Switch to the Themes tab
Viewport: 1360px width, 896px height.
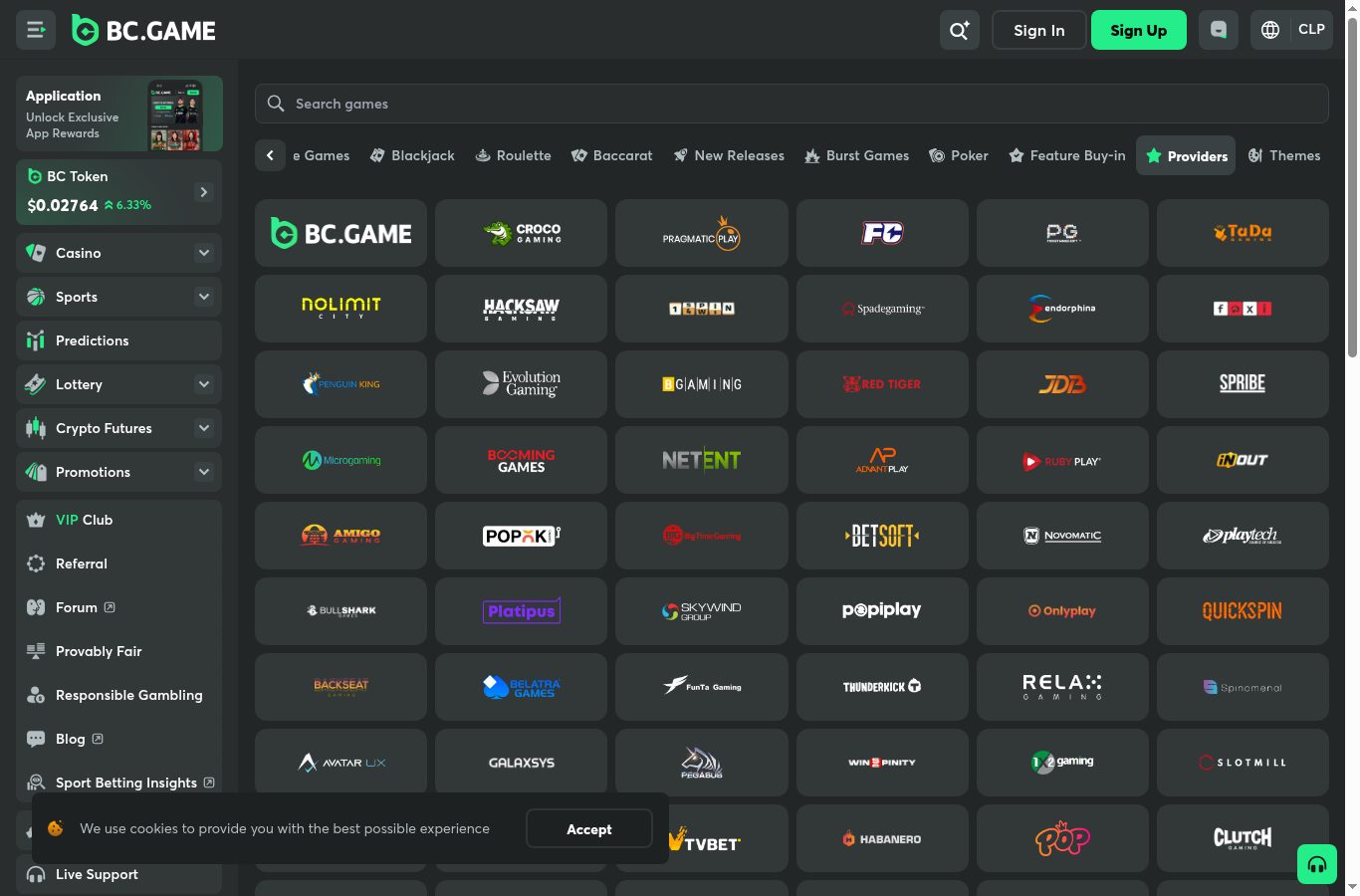click(x=1283, y=155)
